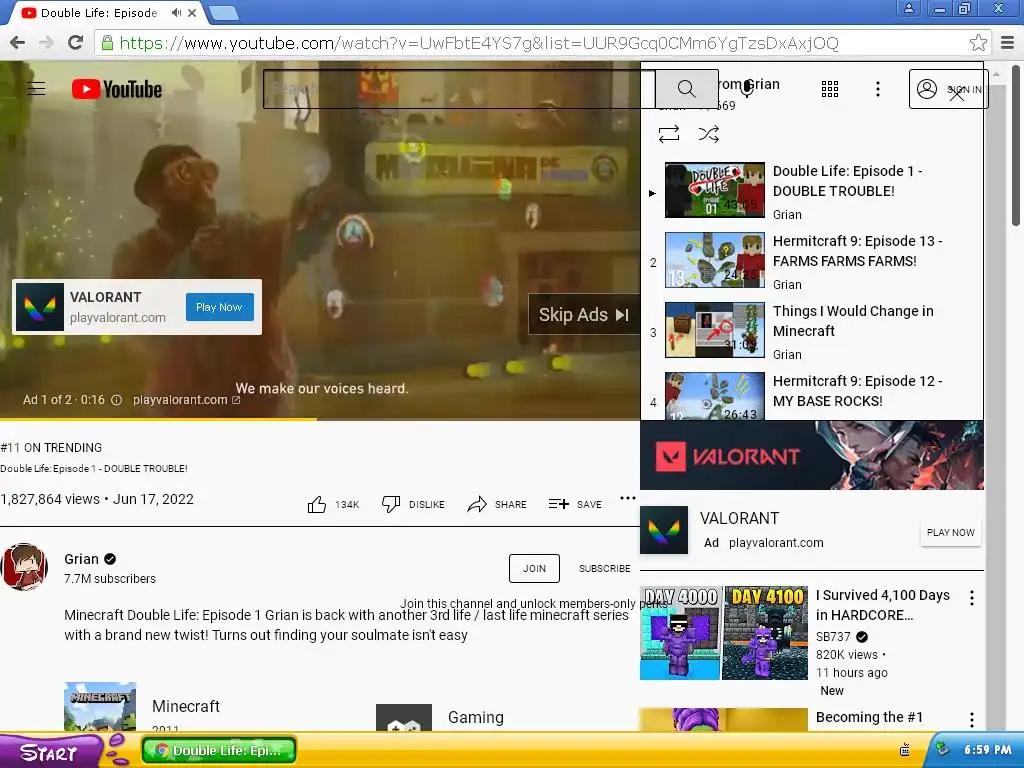This screenshot has height=768, width=1024.
Task: Click Play Now on Valorant ad overlay
Action: [219, 307]
